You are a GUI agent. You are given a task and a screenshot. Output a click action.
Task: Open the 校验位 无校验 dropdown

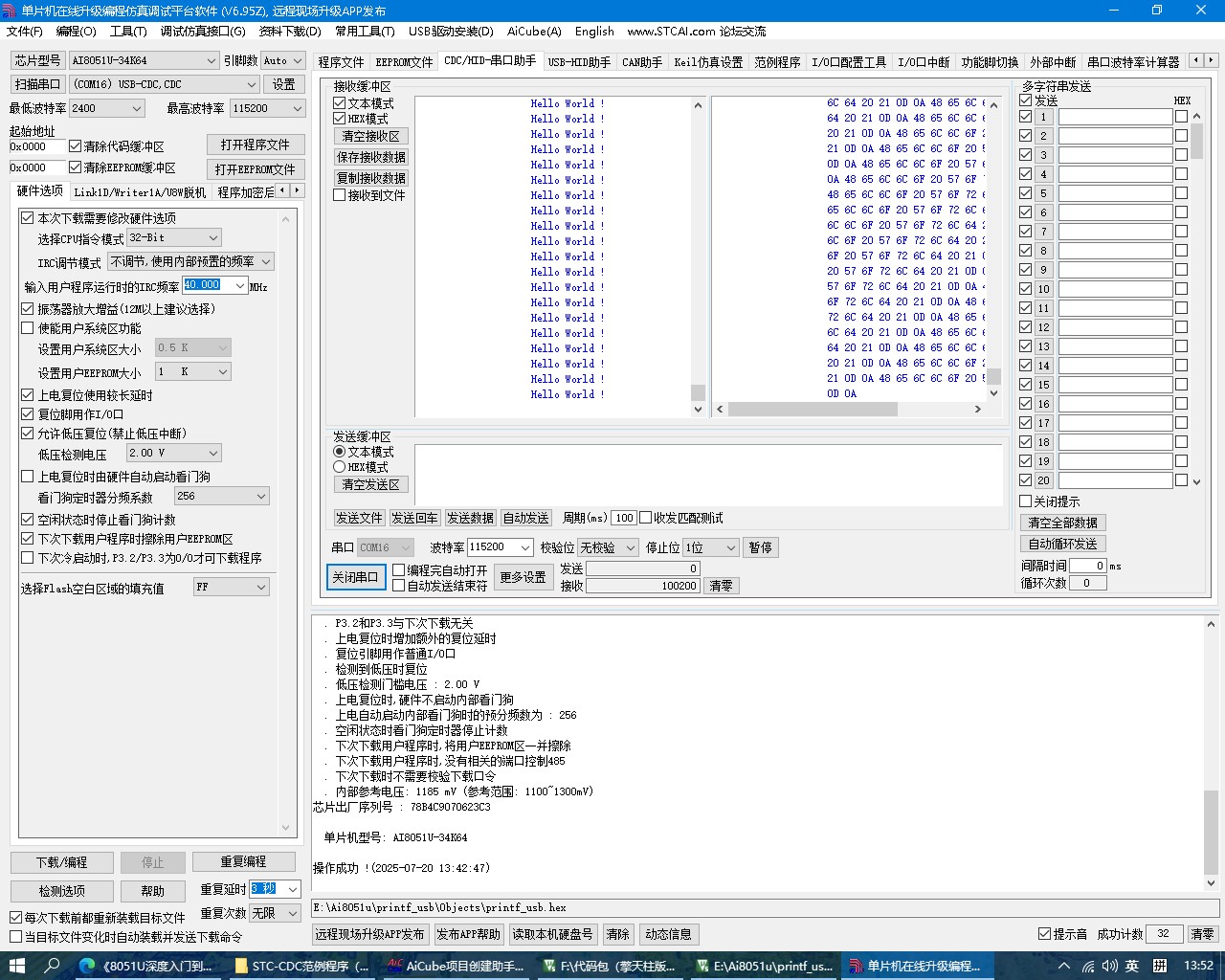(607, 547)
